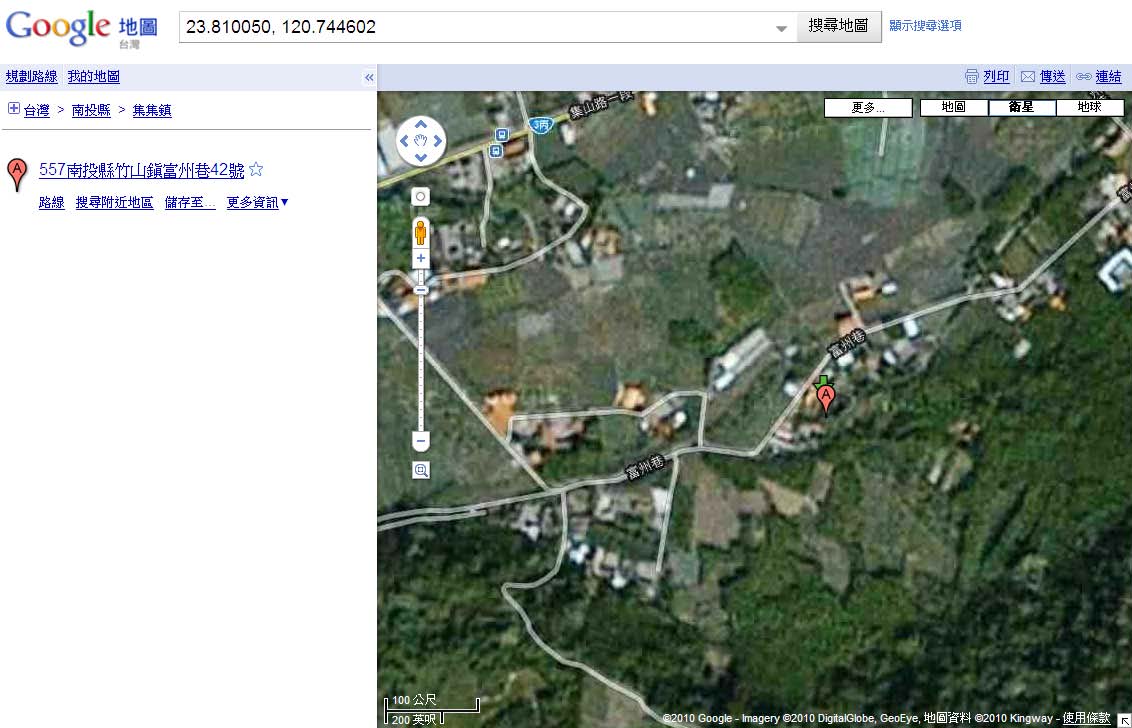
Task: Star the 富州巷42號 address result
Action: [x=256, y=170]
